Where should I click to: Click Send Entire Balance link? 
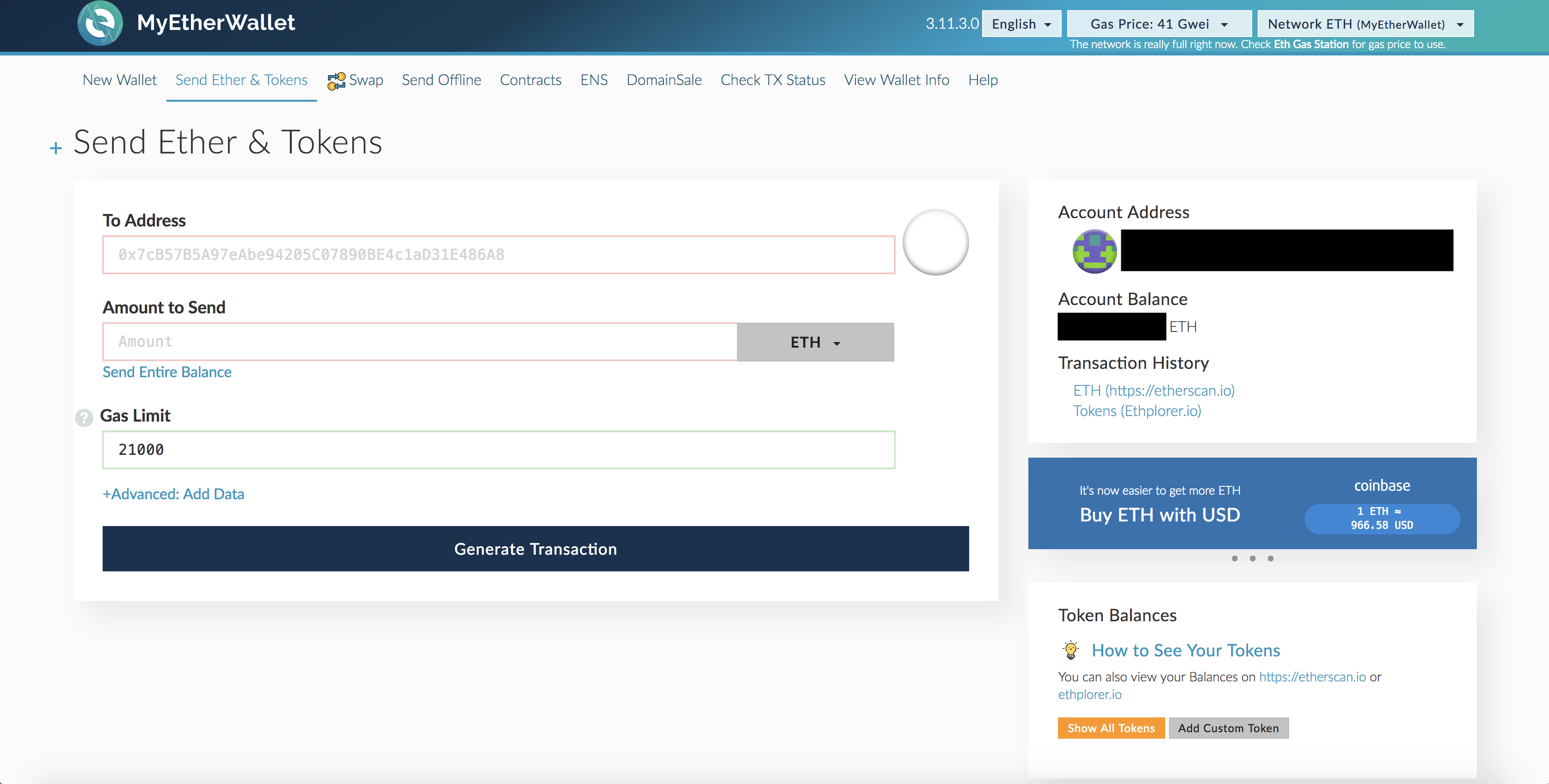point(166,372)
